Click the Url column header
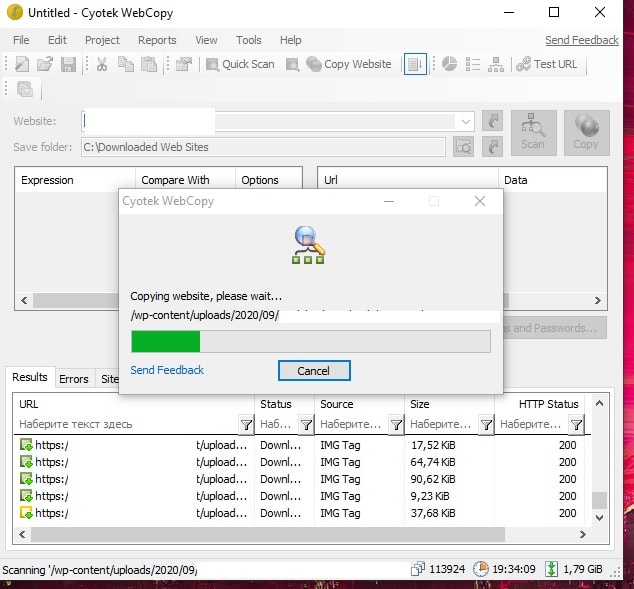This screenshot has width=634, height=589. coord(408,180)
